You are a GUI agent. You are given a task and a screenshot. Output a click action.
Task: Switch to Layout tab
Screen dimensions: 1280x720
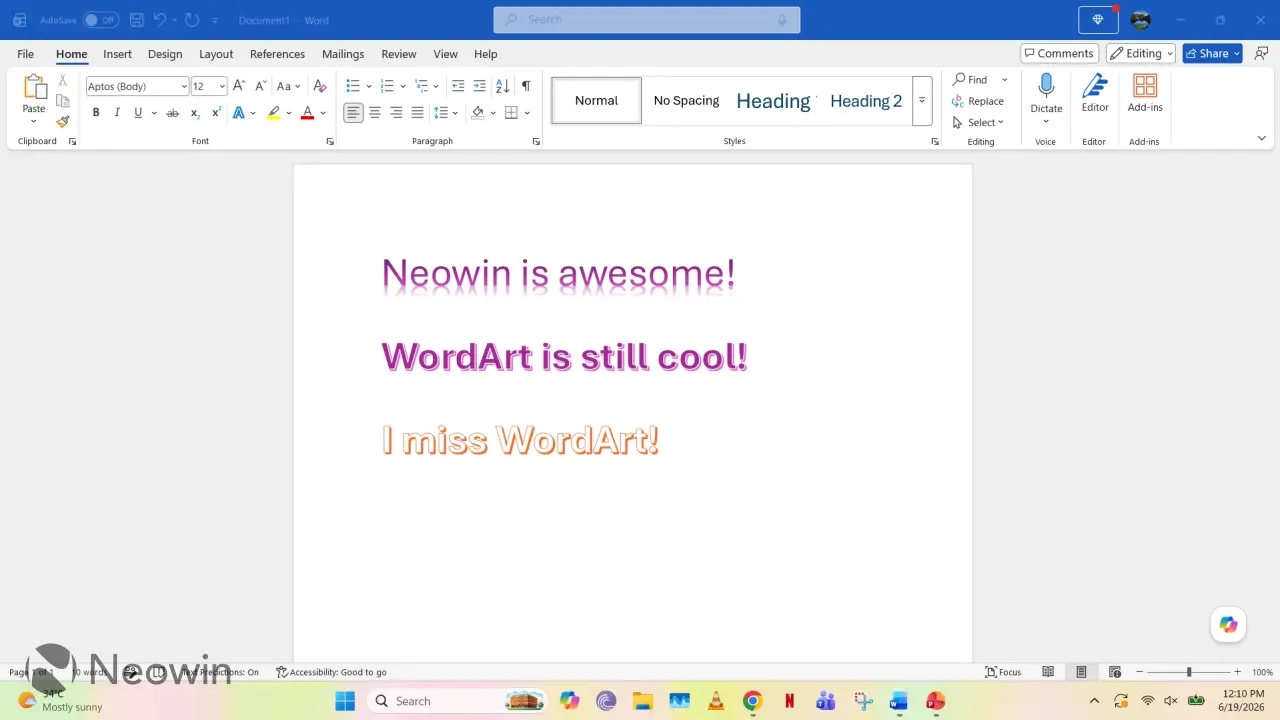pyautogui.click(x=216, y=54)
